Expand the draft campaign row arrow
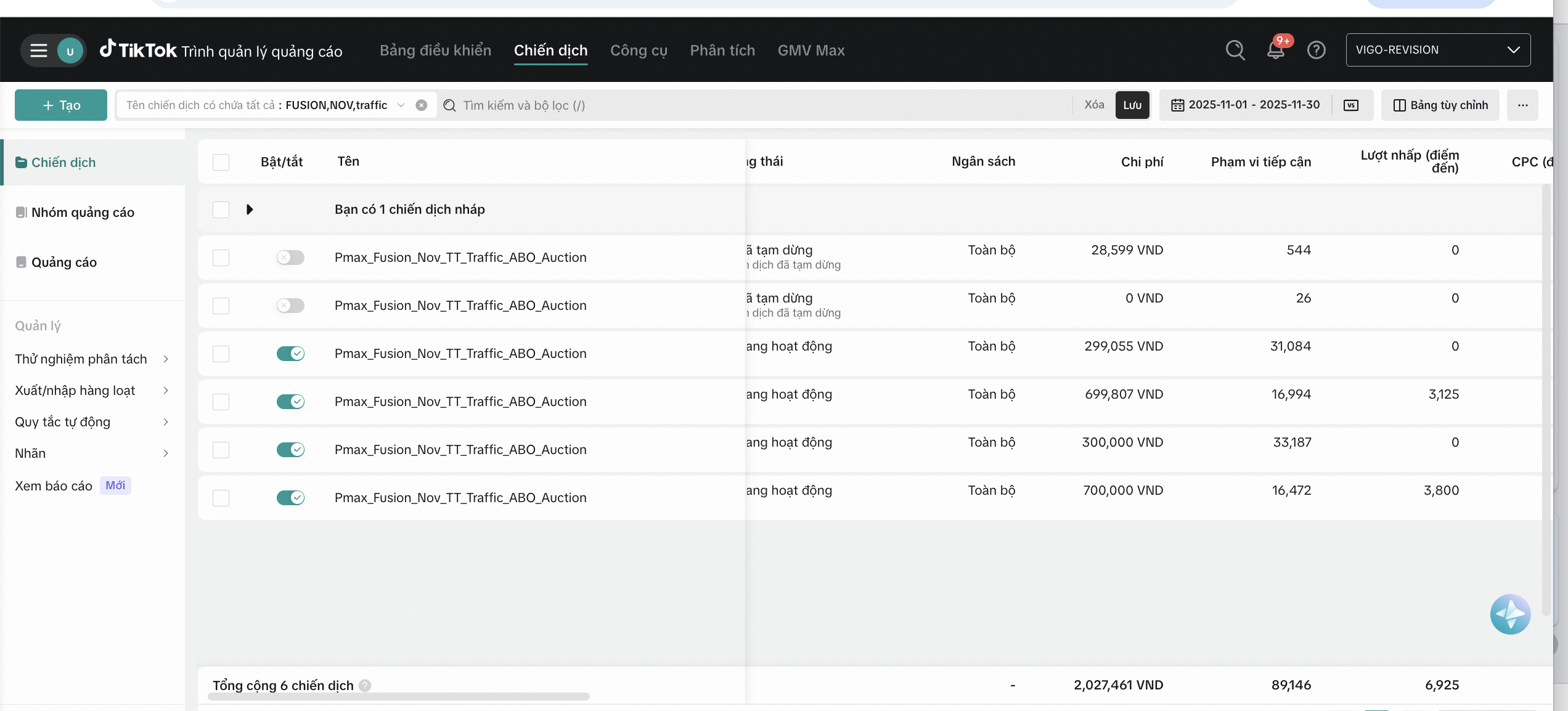Image resolution: width=1568 pixels, height=711 pixels. point(250,209)
